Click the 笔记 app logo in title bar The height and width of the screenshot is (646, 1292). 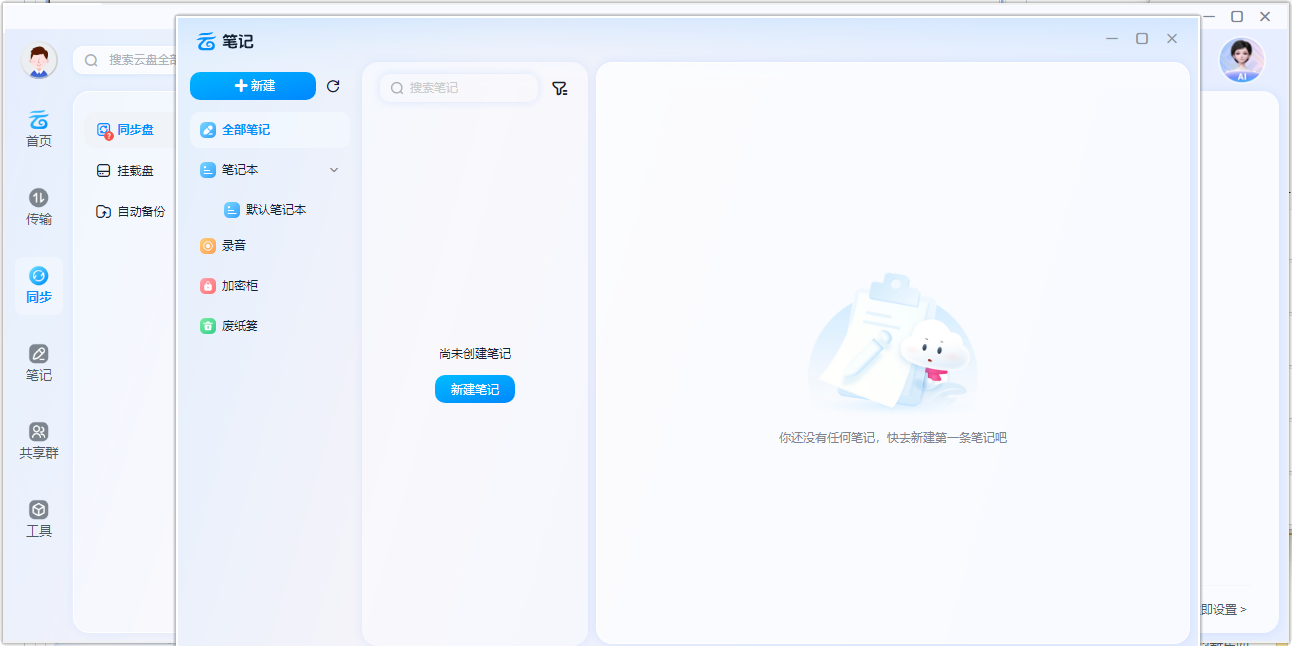point(207,41)
